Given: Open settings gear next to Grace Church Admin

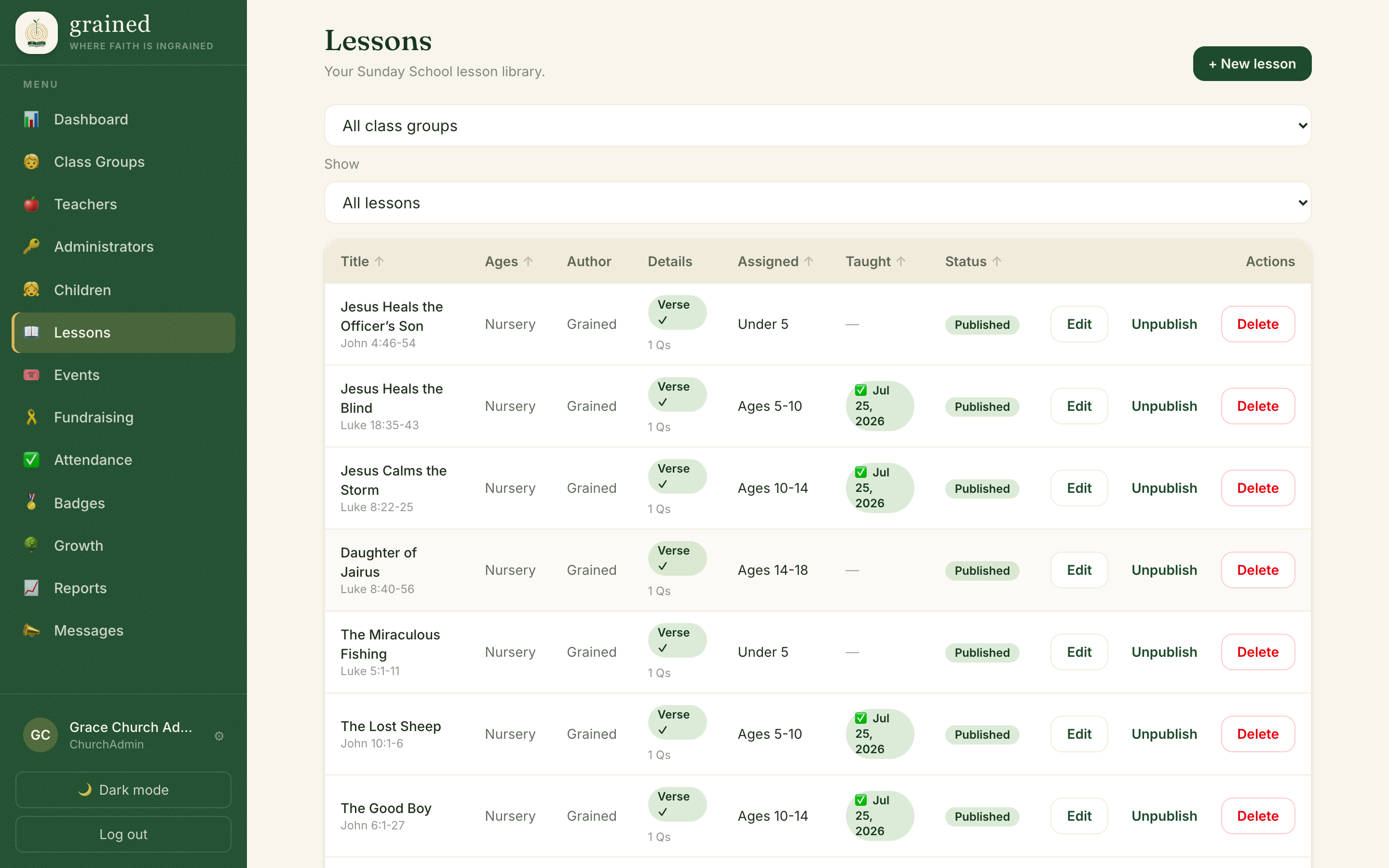Looking at the screenshot, I should click(x=218, y=736).
